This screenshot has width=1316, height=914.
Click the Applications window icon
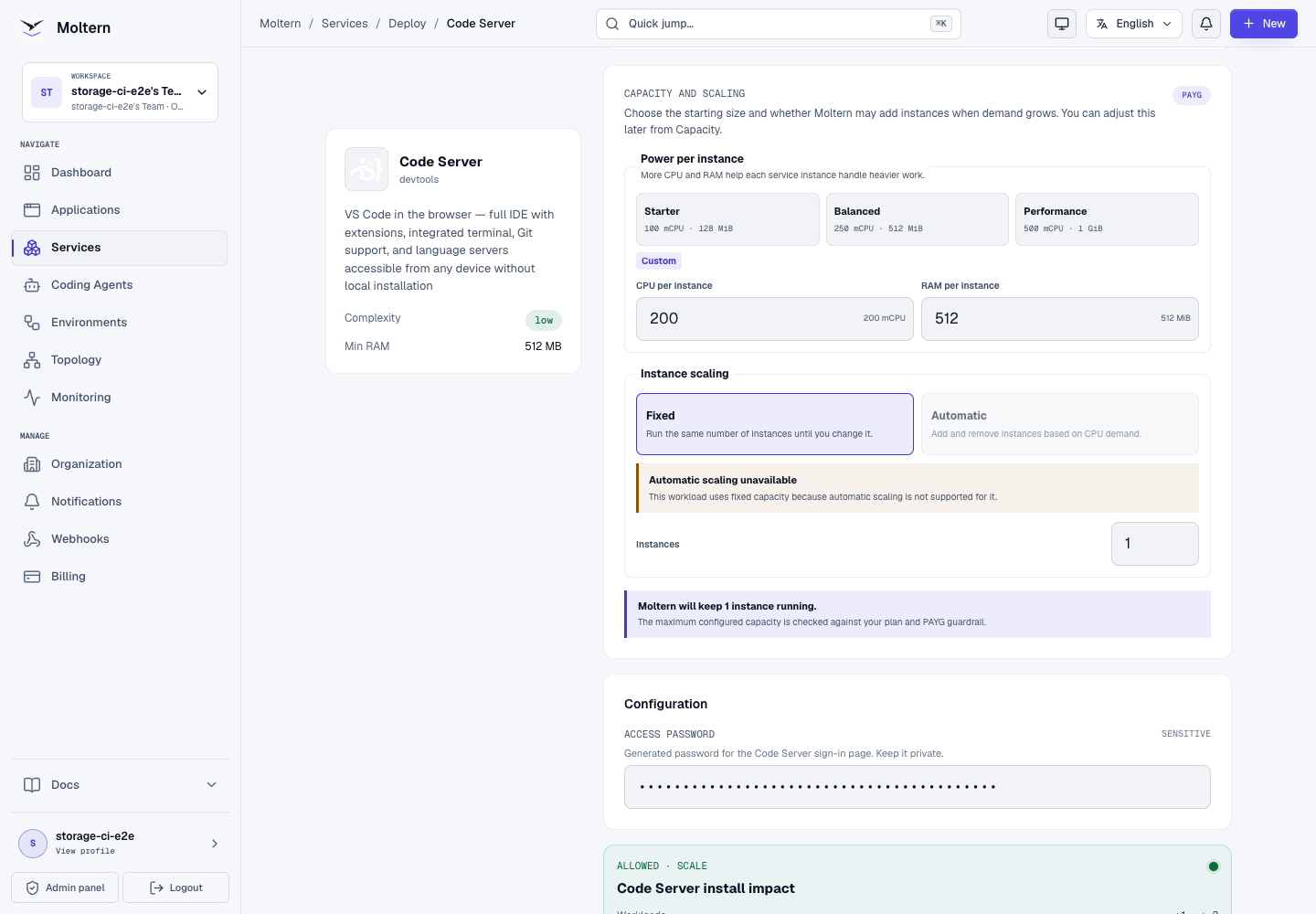32,210
